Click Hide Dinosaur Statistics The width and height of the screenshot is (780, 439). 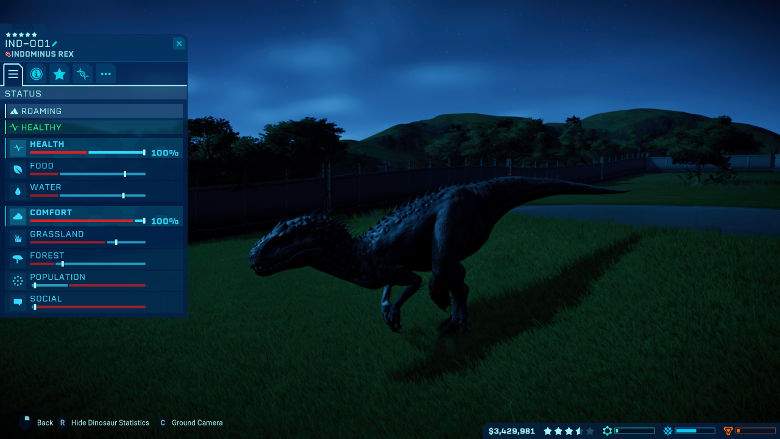(105, 423)
